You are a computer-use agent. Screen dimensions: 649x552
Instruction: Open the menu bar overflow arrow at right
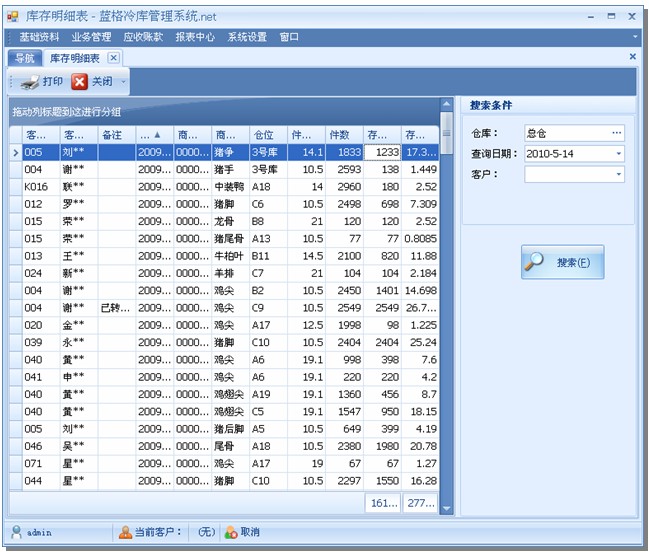click(x=635, y=37)
